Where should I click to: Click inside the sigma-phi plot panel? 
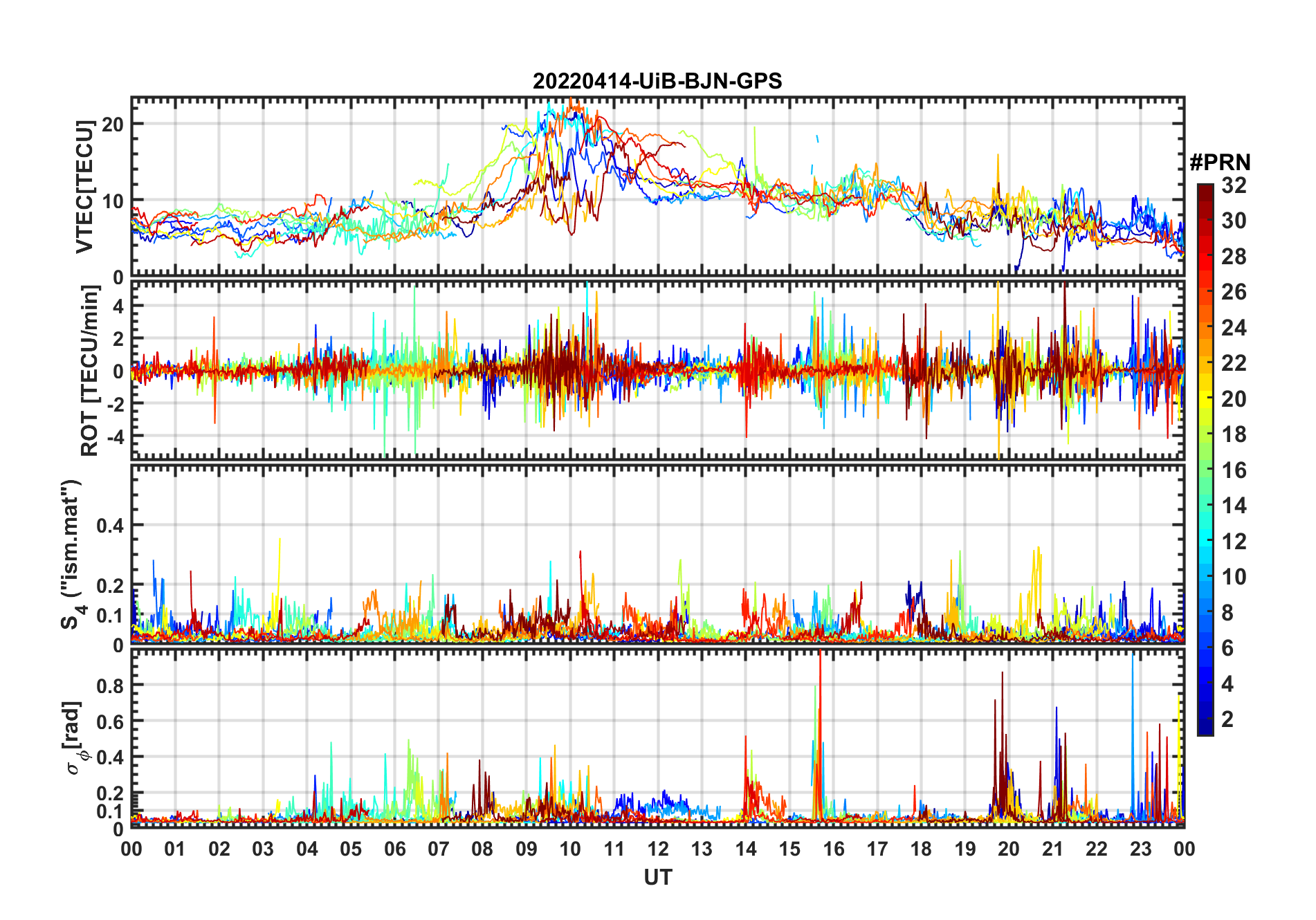click(657, 738)
